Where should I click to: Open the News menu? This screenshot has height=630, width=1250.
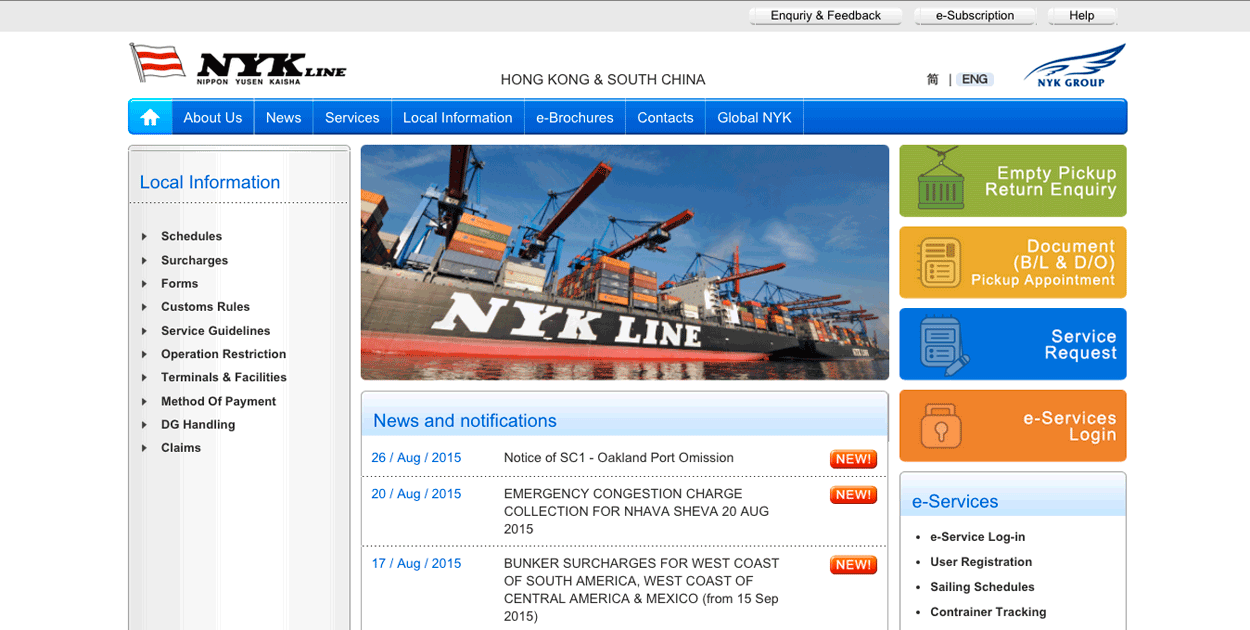283,117
